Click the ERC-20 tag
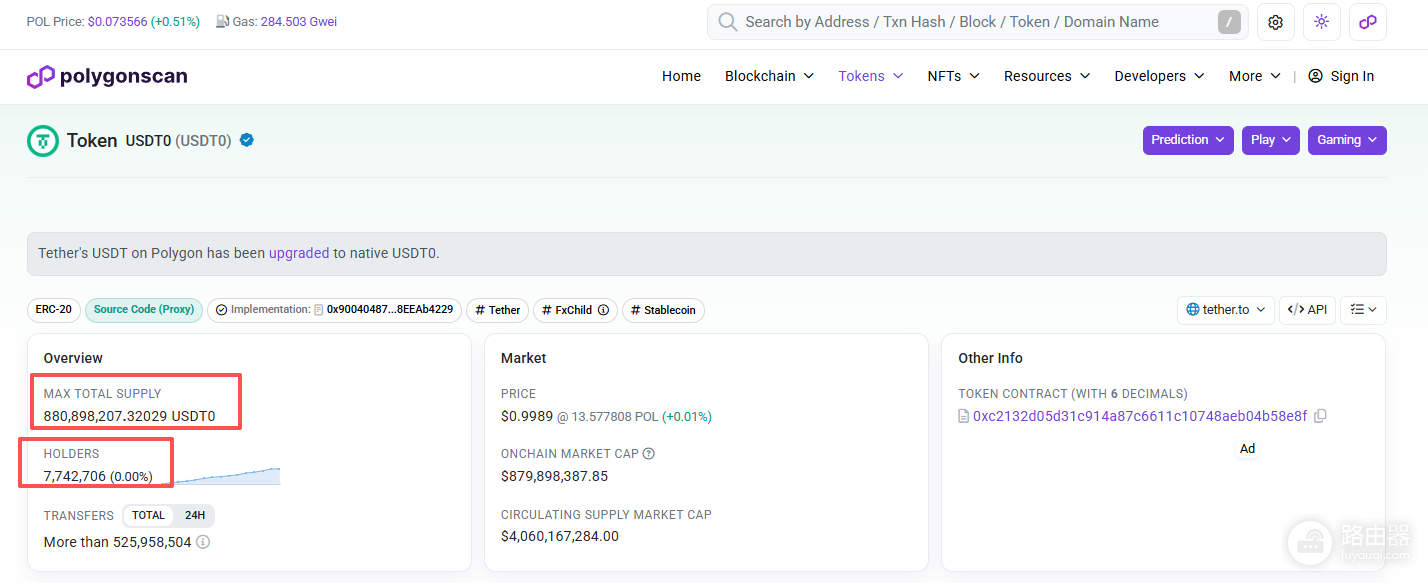The image size is (1428, 583). 54,310
